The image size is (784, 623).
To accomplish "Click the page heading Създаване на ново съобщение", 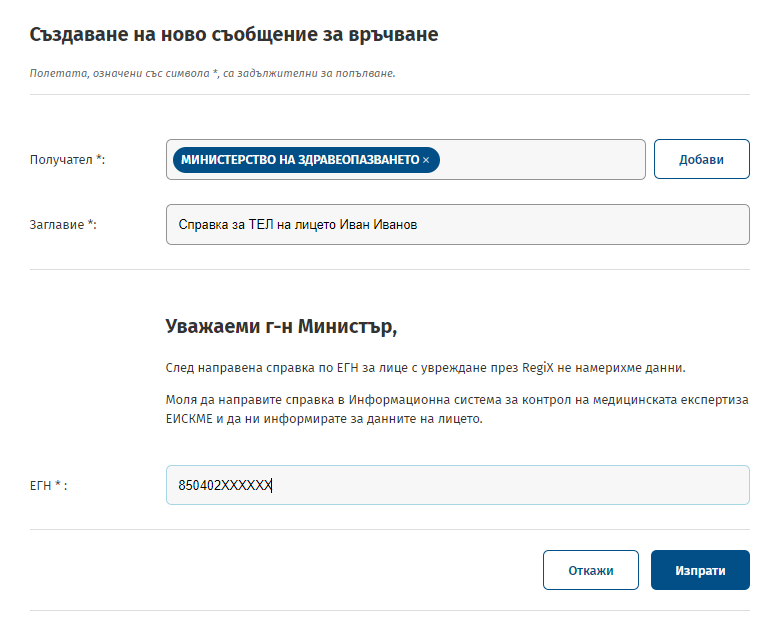I will (x=234, y=34).
